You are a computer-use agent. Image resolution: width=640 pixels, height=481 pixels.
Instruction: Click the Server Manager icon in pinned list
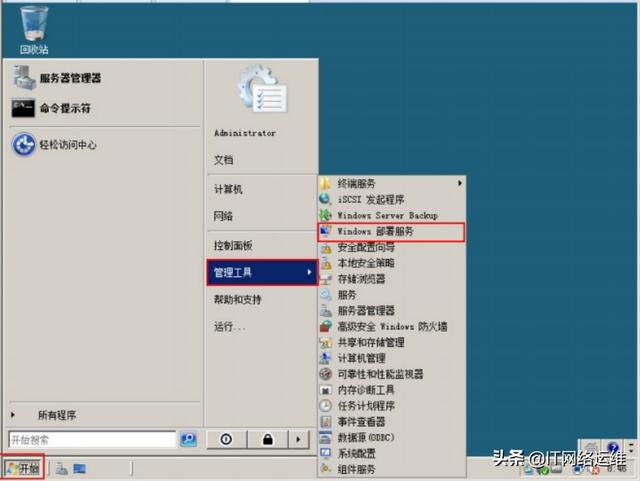pyautogui.click(x=24, y=78)
